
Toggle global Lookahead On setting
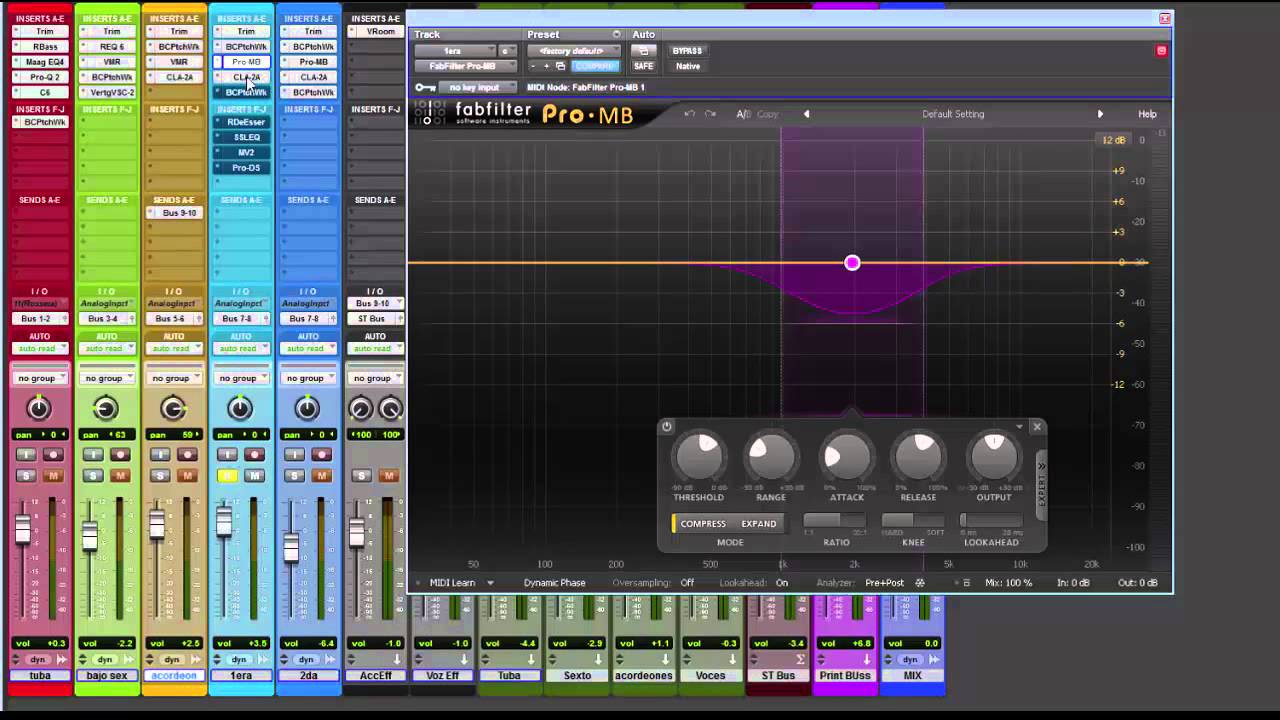pyautogui.click(x=782, y=583)
